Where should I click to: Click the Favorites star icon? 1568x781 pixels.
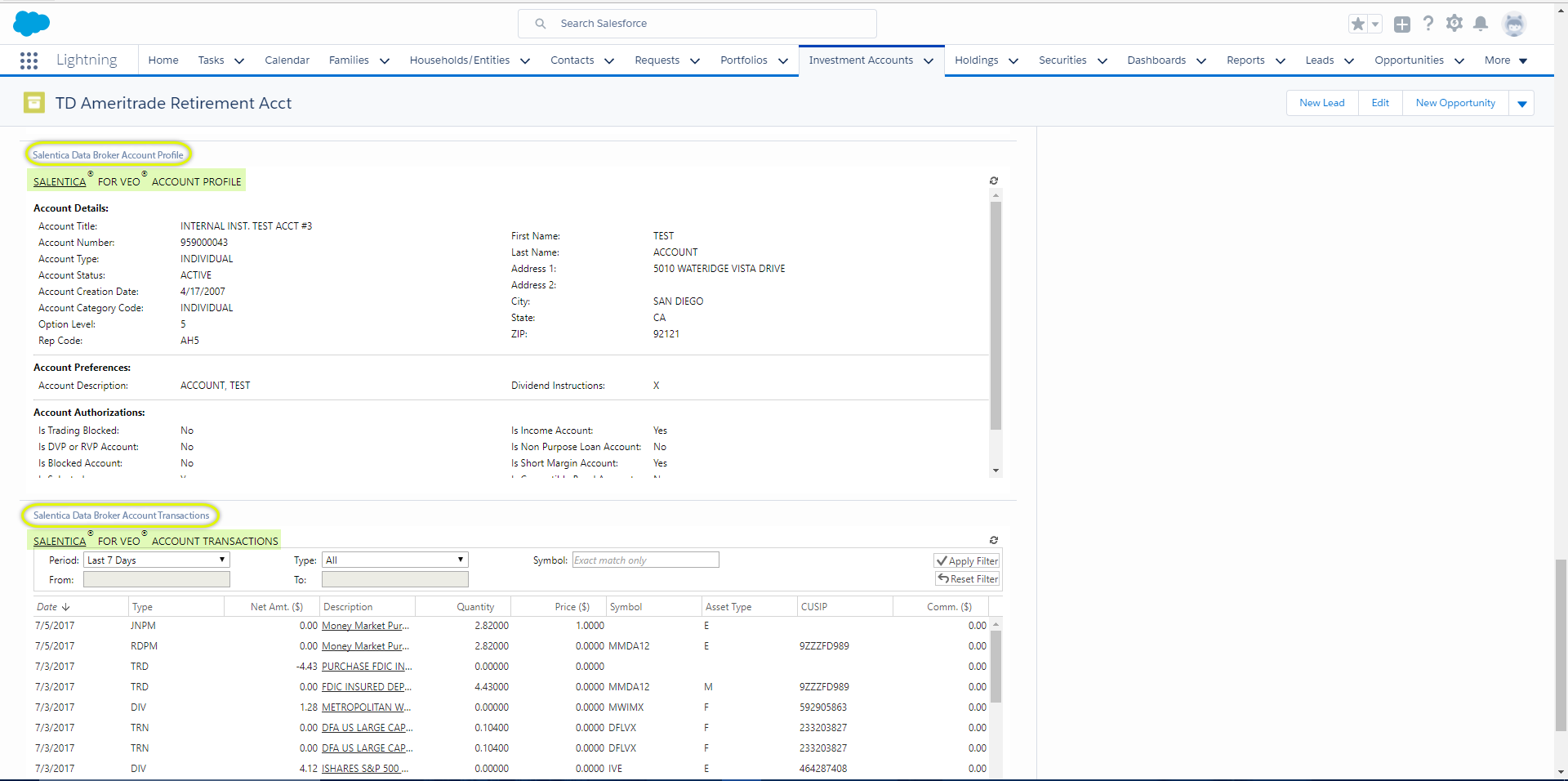[1358, 24]
